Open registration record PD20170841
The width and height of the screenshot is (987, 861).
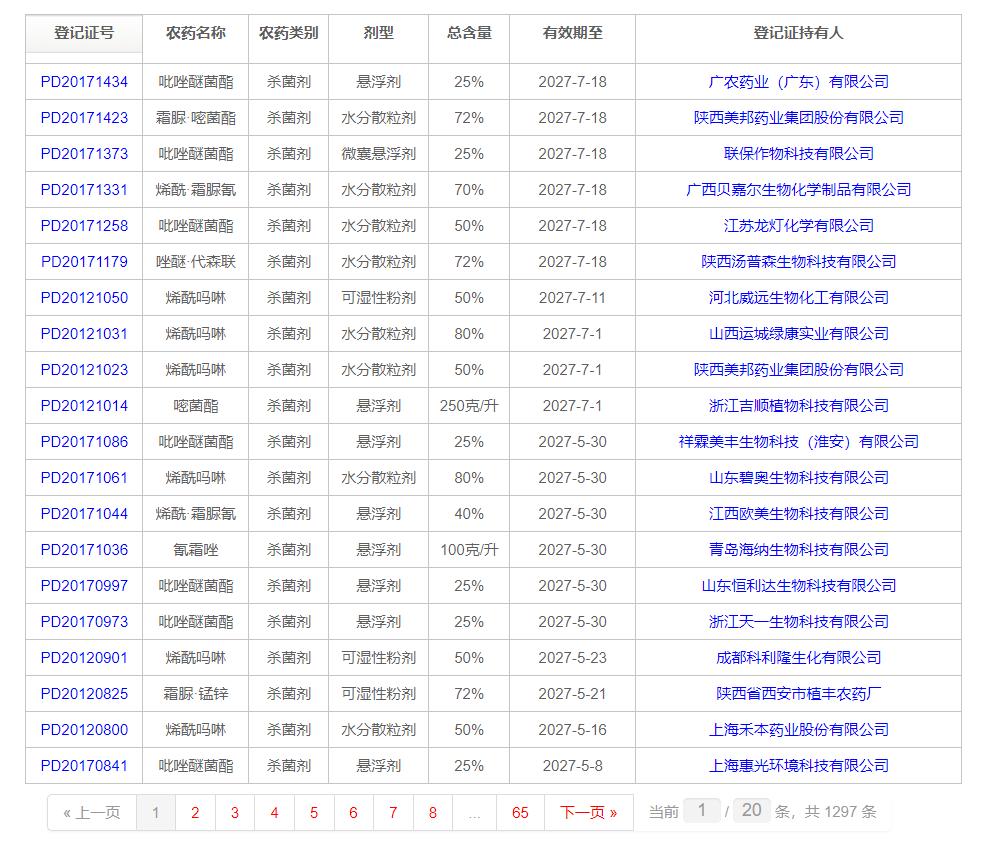click(x=81, y=766)
